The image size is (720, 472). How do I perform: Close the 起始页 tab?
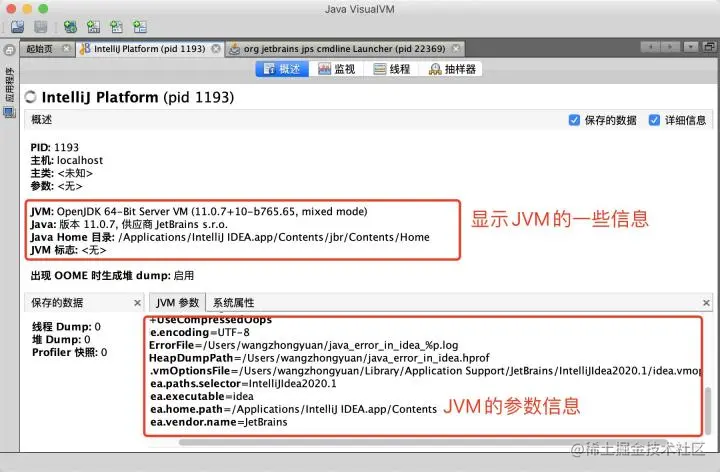67,48
